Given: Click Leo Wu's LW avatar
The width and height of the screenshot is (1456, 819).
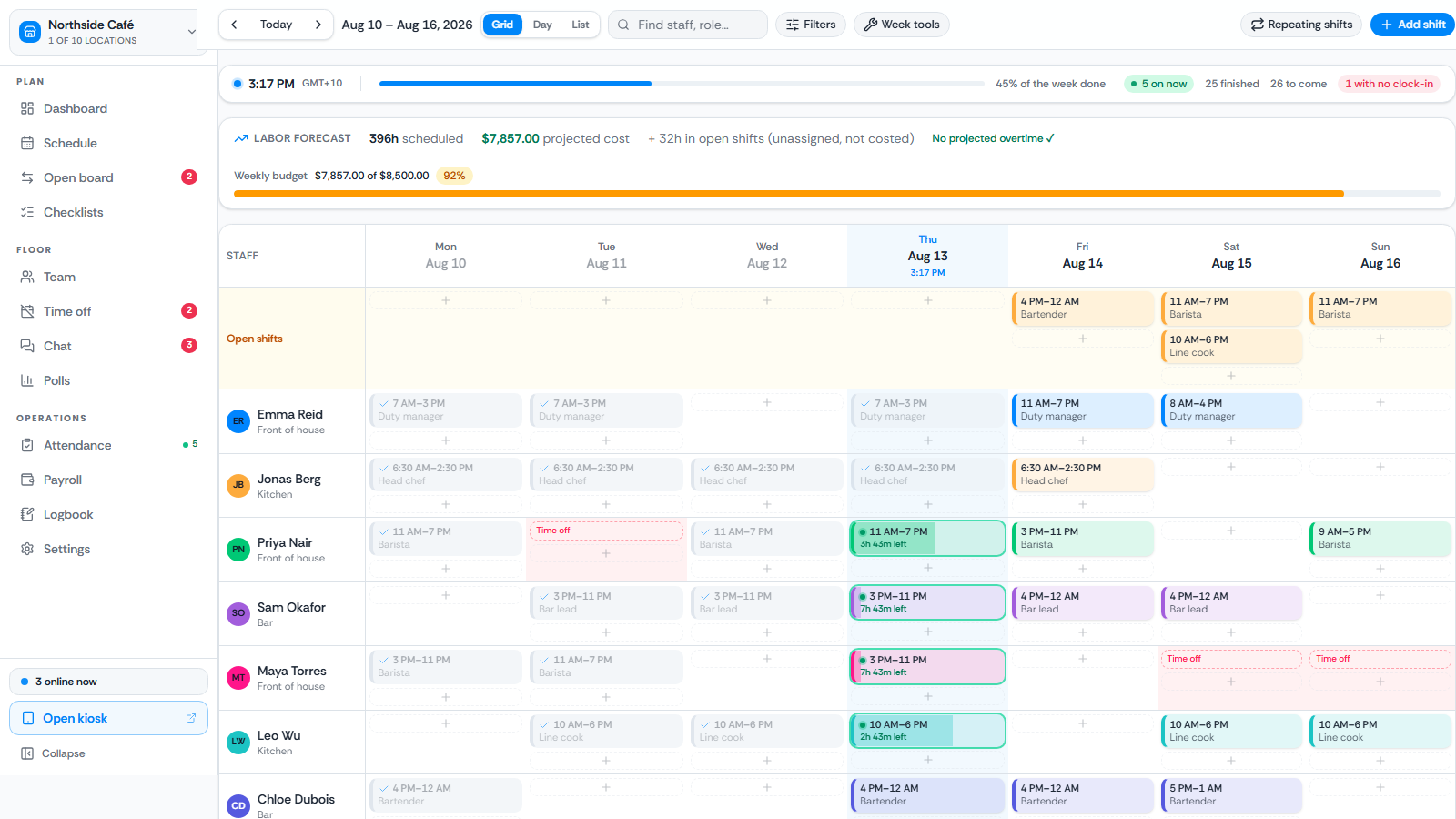Looking at the screenshot, I should [x=238, y=742].
